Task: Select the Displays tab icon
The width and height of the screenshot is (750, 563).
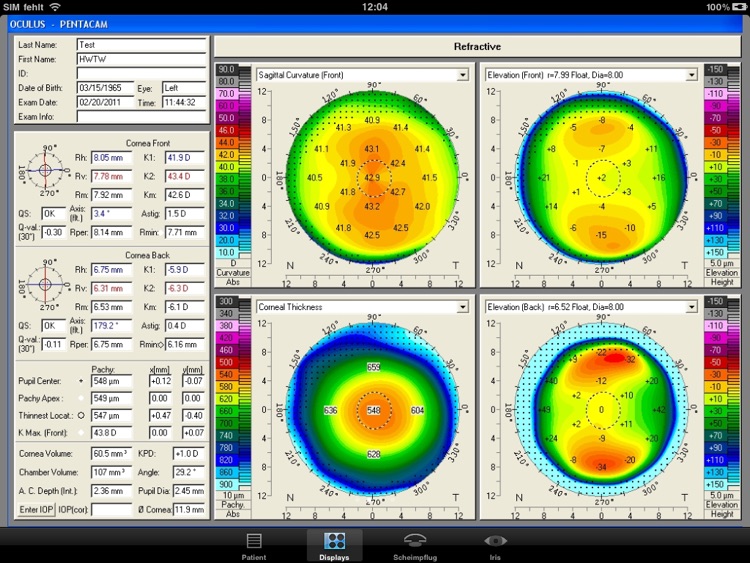Action: click(335, 541)
